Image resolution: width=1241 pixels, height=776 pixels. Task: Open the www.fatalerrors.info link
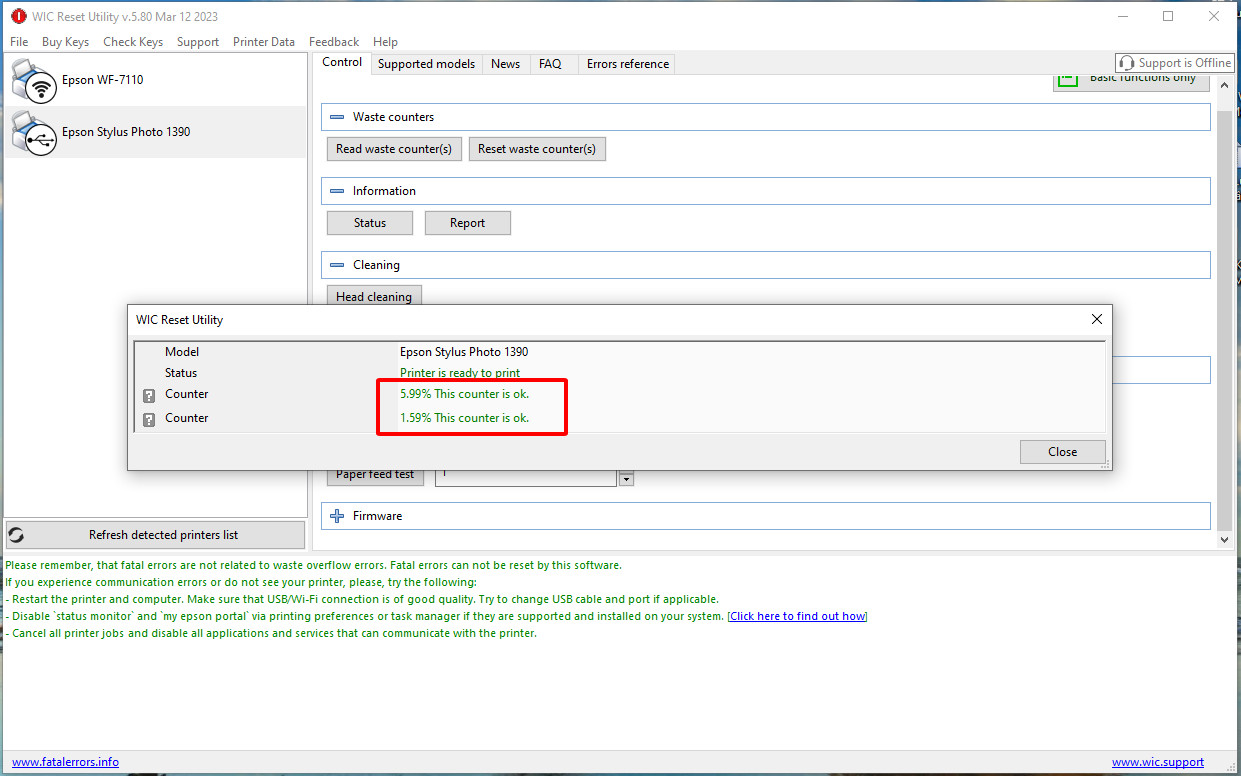(x=65, y=762)
